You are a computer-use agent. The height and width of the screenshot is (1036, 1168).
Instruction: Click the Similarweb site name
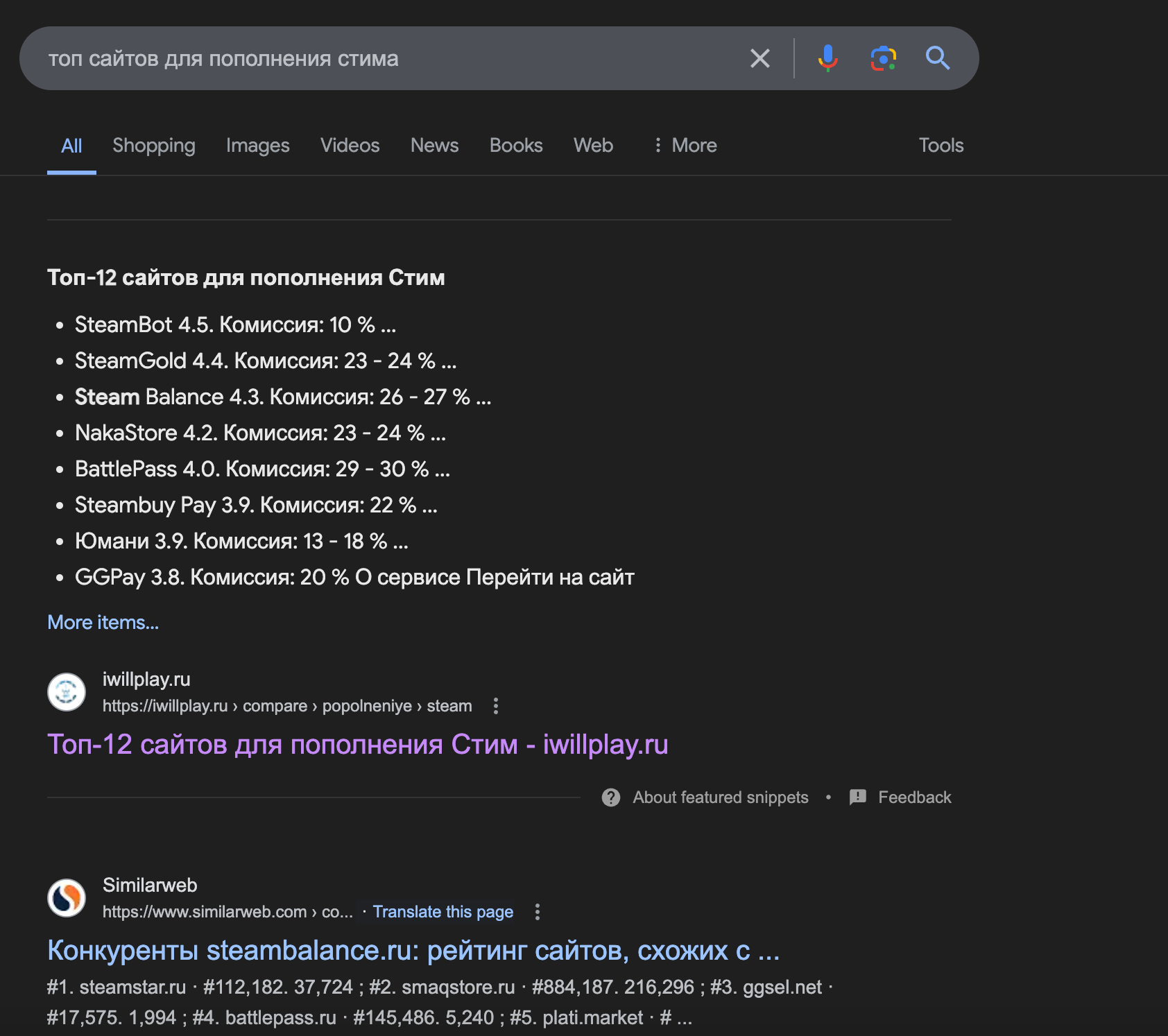pos(150,886)
